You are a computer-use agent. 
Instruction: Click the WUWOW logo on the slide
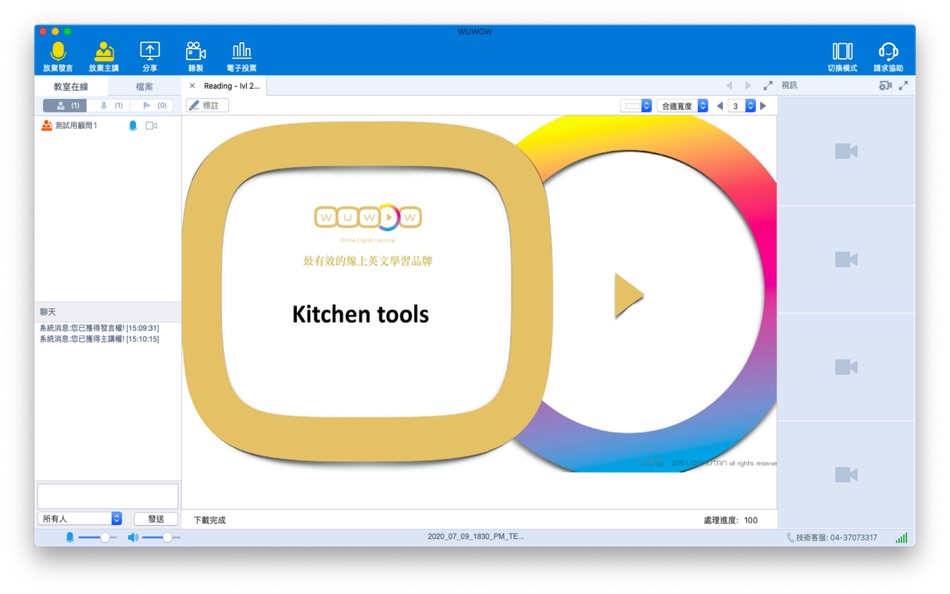tap(368, 217)
